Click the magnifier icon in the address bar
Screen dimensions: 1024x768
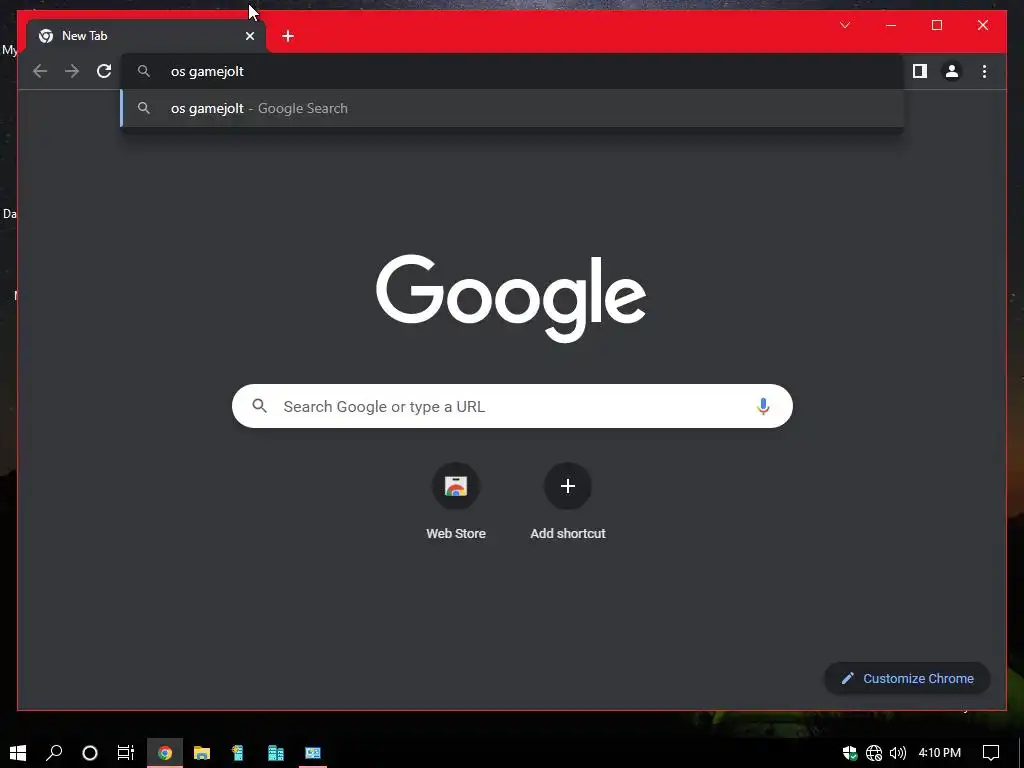click(x=144, y=71)
